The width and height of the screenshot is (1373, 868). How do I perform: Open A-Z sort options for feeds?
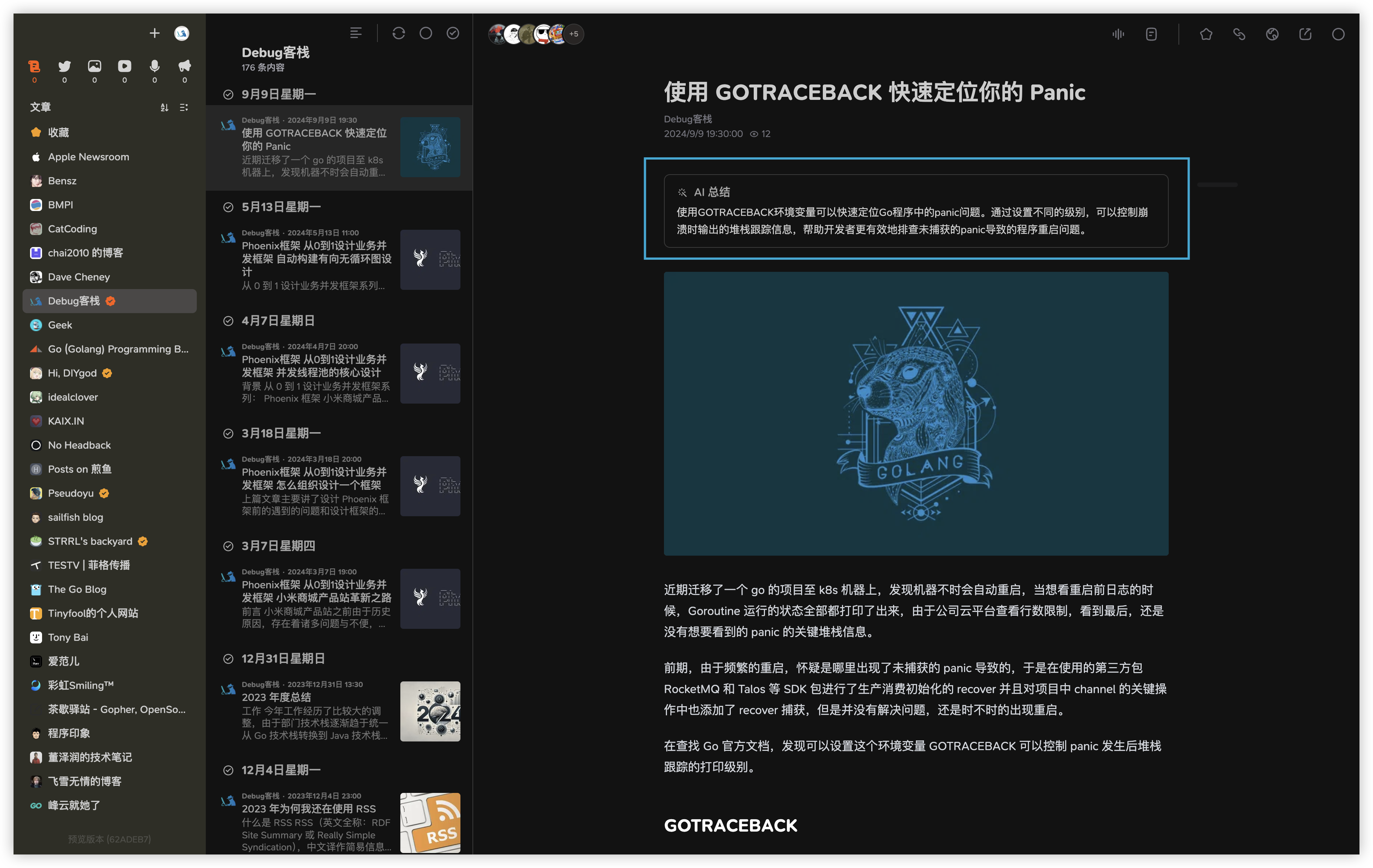164,107
